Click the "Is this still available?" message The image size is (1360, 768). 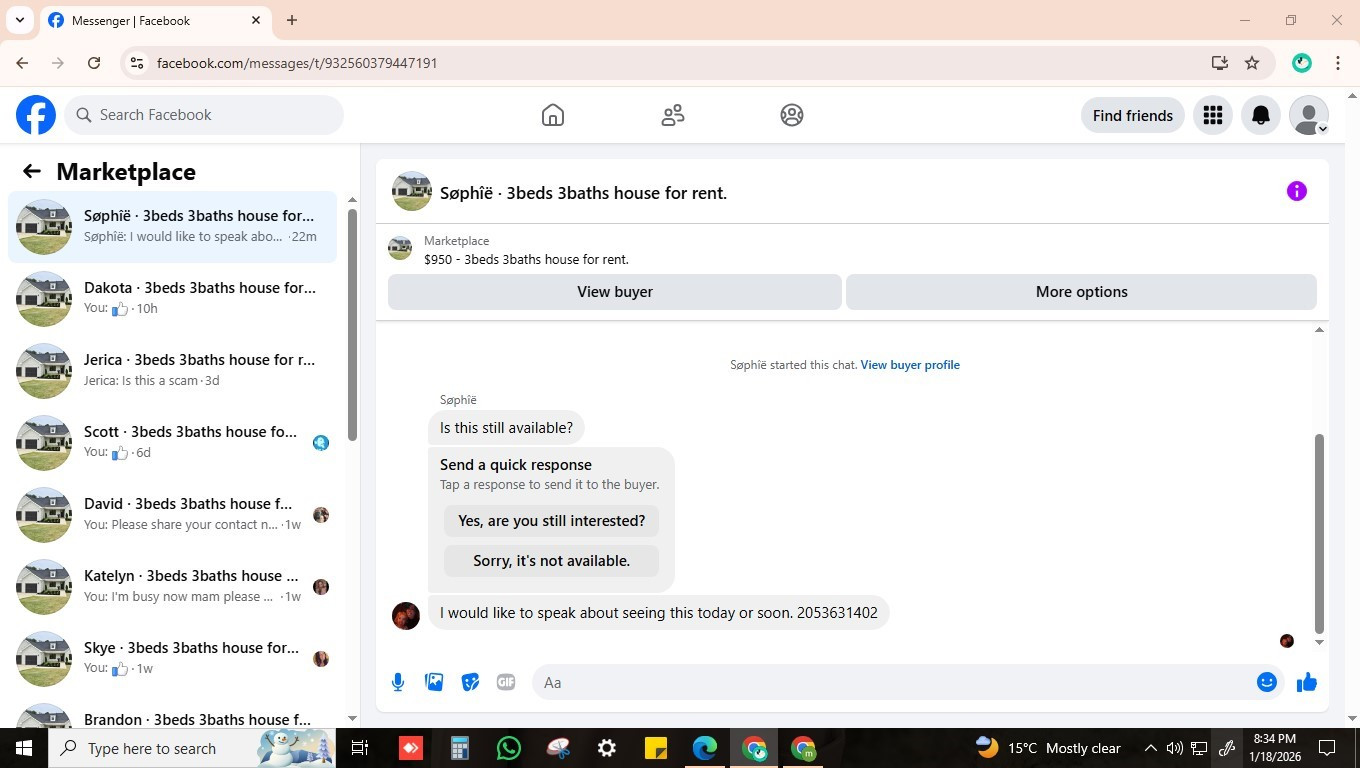tap(506, 428)
